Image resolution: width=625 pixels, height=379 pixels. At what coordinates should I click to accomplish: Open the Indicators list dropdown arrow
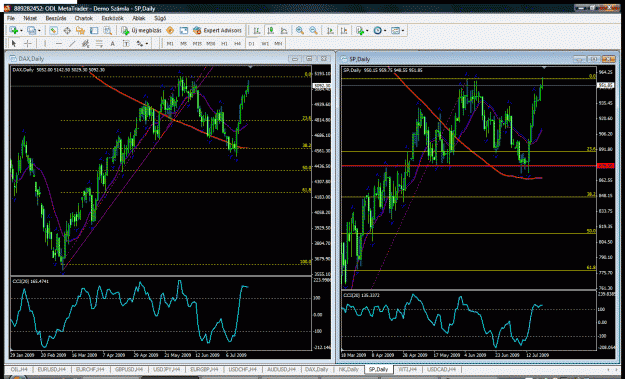(x=367, y=31)
